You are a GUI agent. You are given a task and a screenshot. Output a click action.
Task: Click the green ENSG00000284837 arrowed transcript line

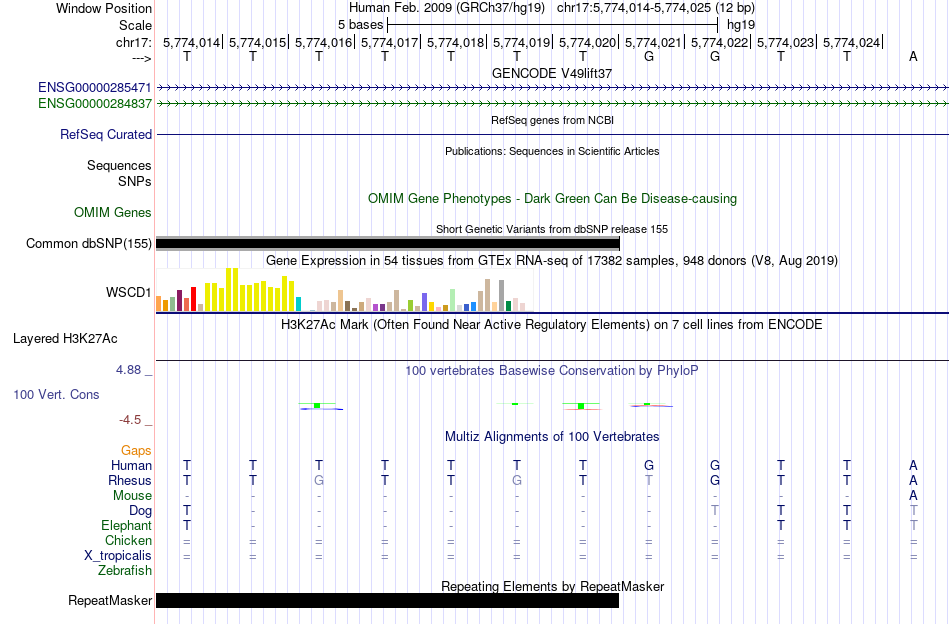(x=553, y=104)
